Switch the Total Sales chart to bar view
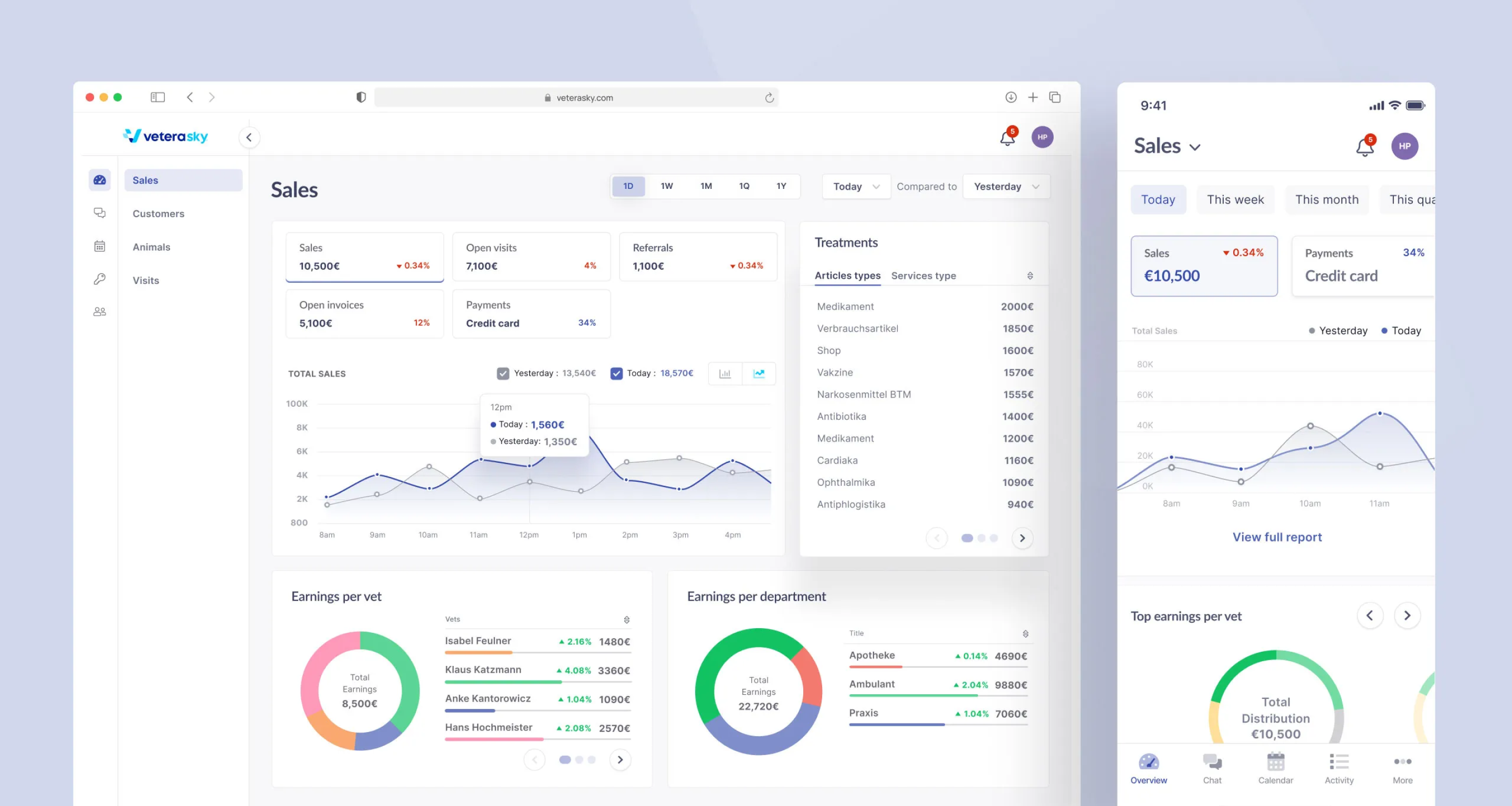This screenshot has width=1512, height=806. point(725,373)
